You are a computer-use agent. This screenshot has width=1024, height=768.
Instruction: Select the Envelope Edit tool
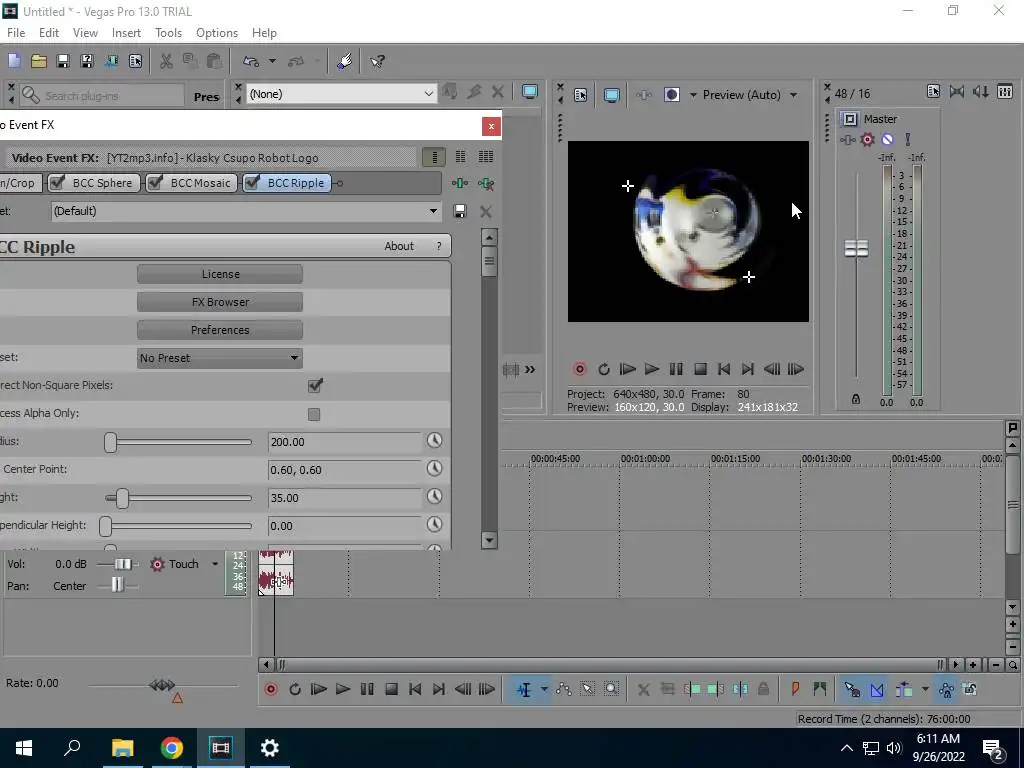coord(564,689)
